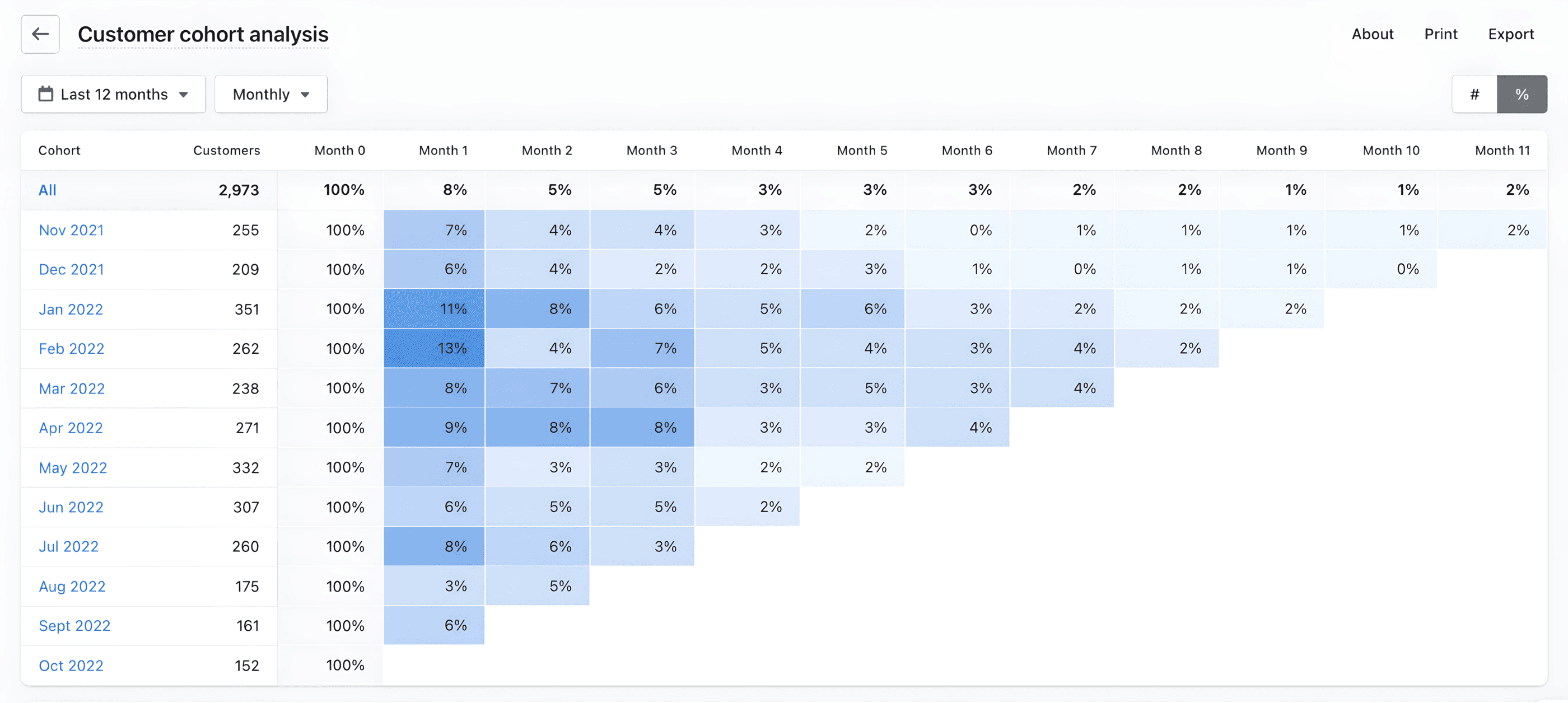Open the Feb 2022 cohort details
The width and height of the screenshot is (1568, 703).
pyautogui.click(x=71, y=349)
